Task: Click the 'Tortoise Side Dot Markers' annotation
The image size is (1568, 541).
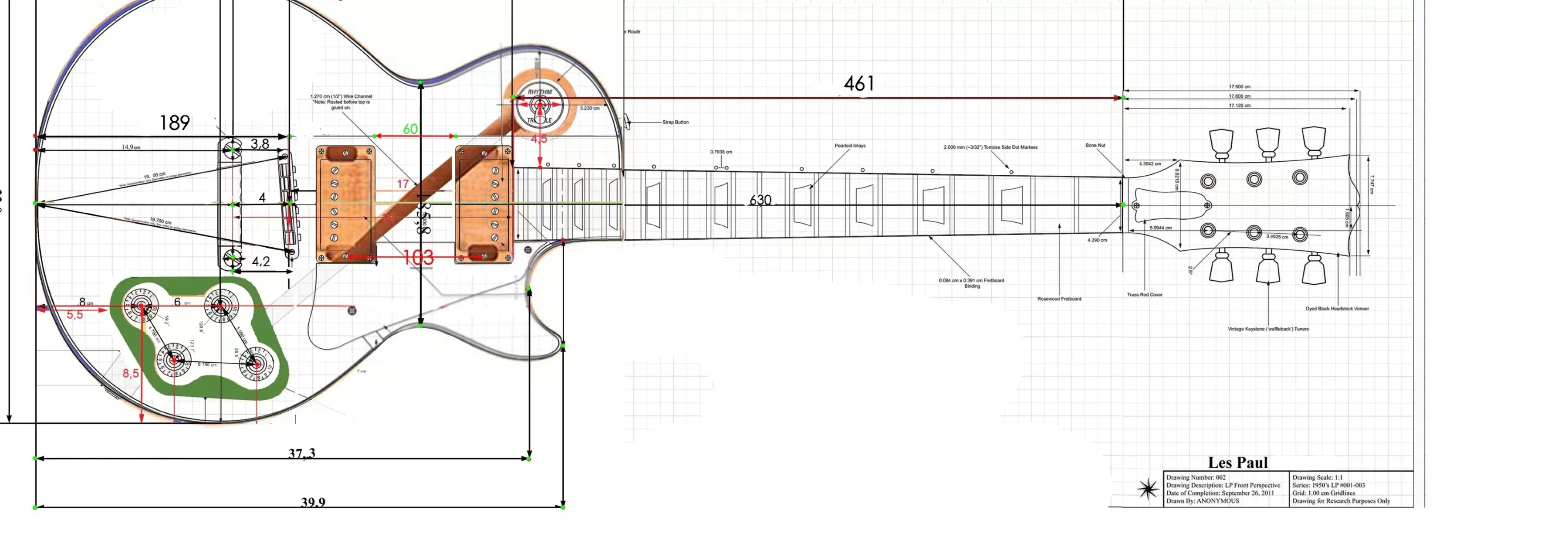Action: (x=990, y=147)
